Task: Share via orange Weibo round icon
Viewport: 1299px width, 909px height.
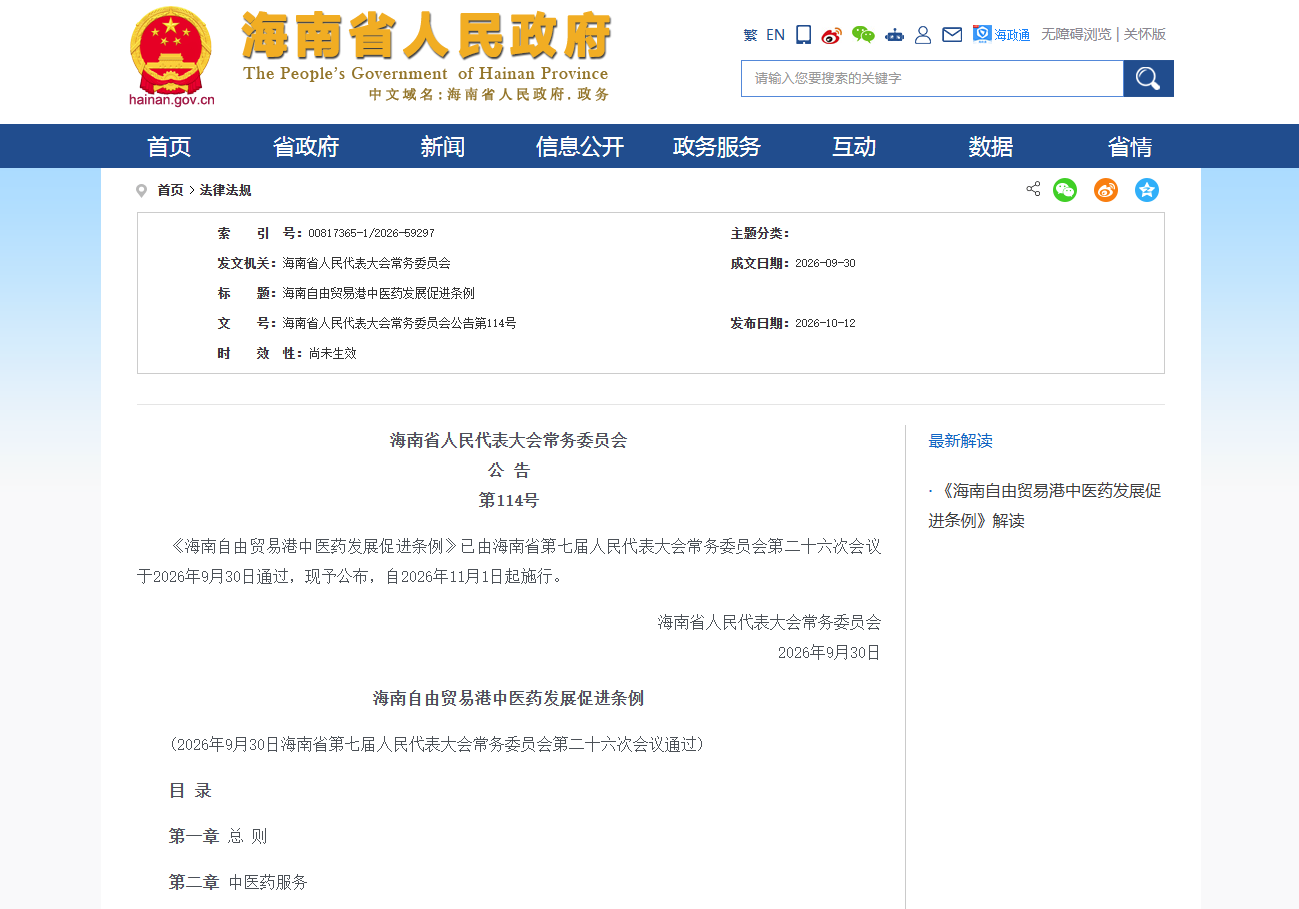Action: (1106, 190)
